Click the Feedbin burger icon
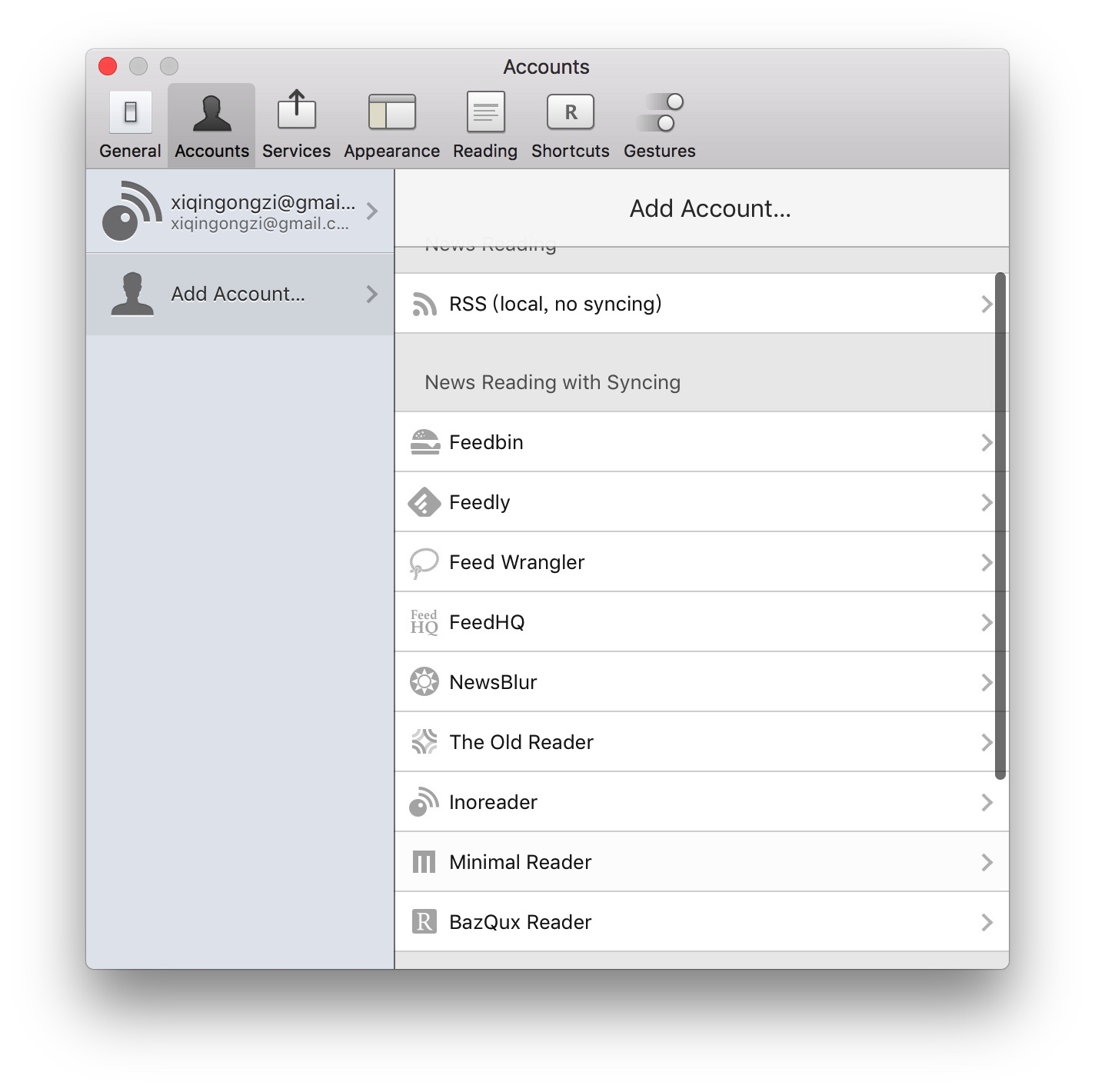This screenshot has height=1092, width=1095. point(424,442)
